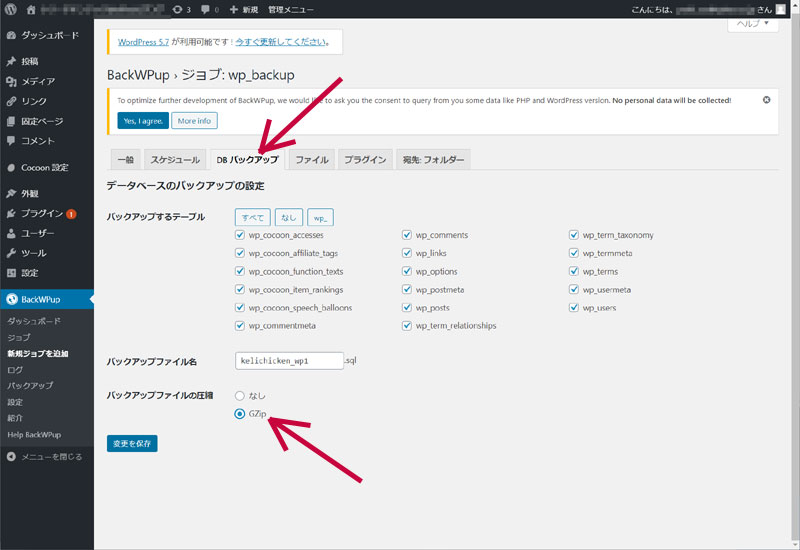Viewport: 800px width, 550px height.
Task: Uncheck wp_options table
Action: 407,271
